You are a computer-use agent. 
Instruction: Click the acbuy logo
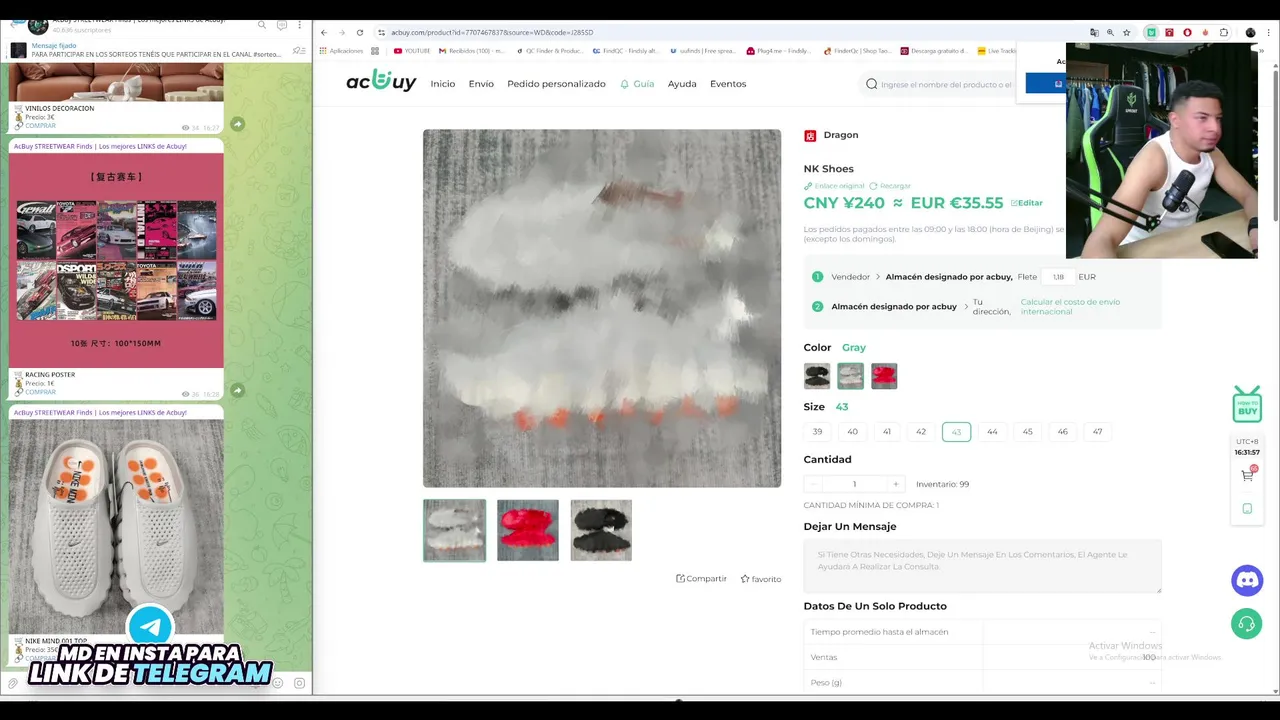(x=381, y=82)
